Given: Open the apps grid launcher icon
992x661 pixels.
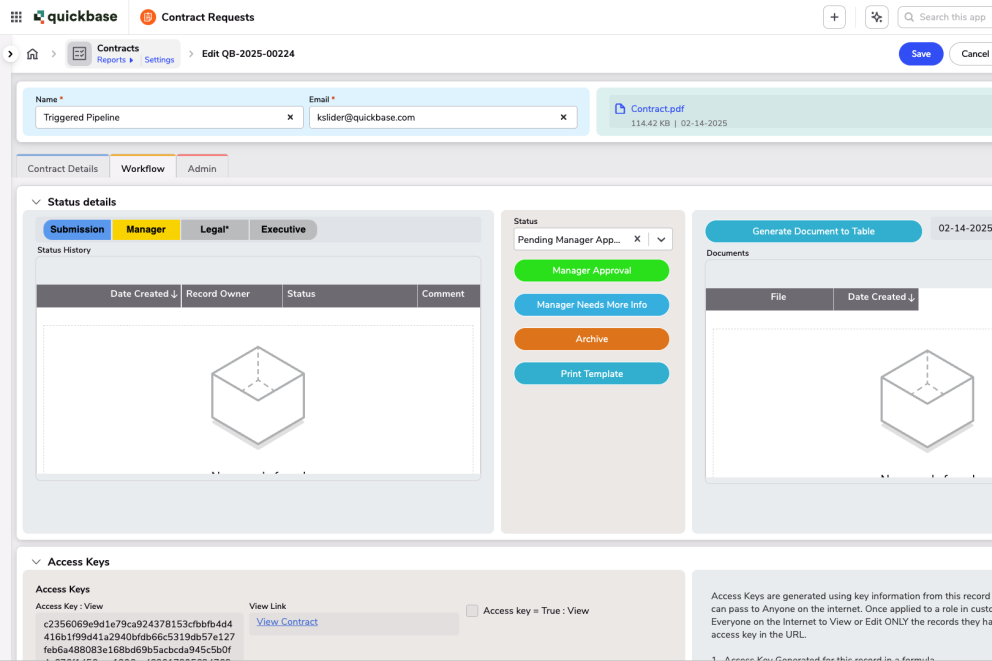Looking at the screenshot, I should [x=14, y=16].
